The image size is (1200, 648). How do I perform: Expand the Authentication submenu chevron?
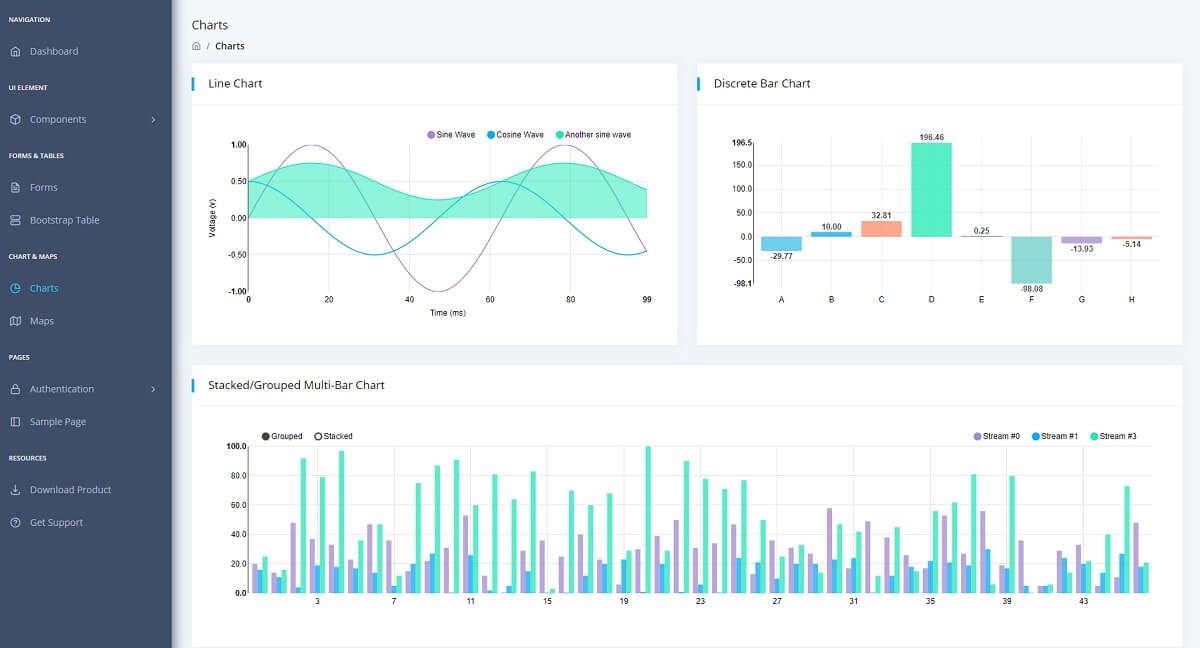click(153, 389)
